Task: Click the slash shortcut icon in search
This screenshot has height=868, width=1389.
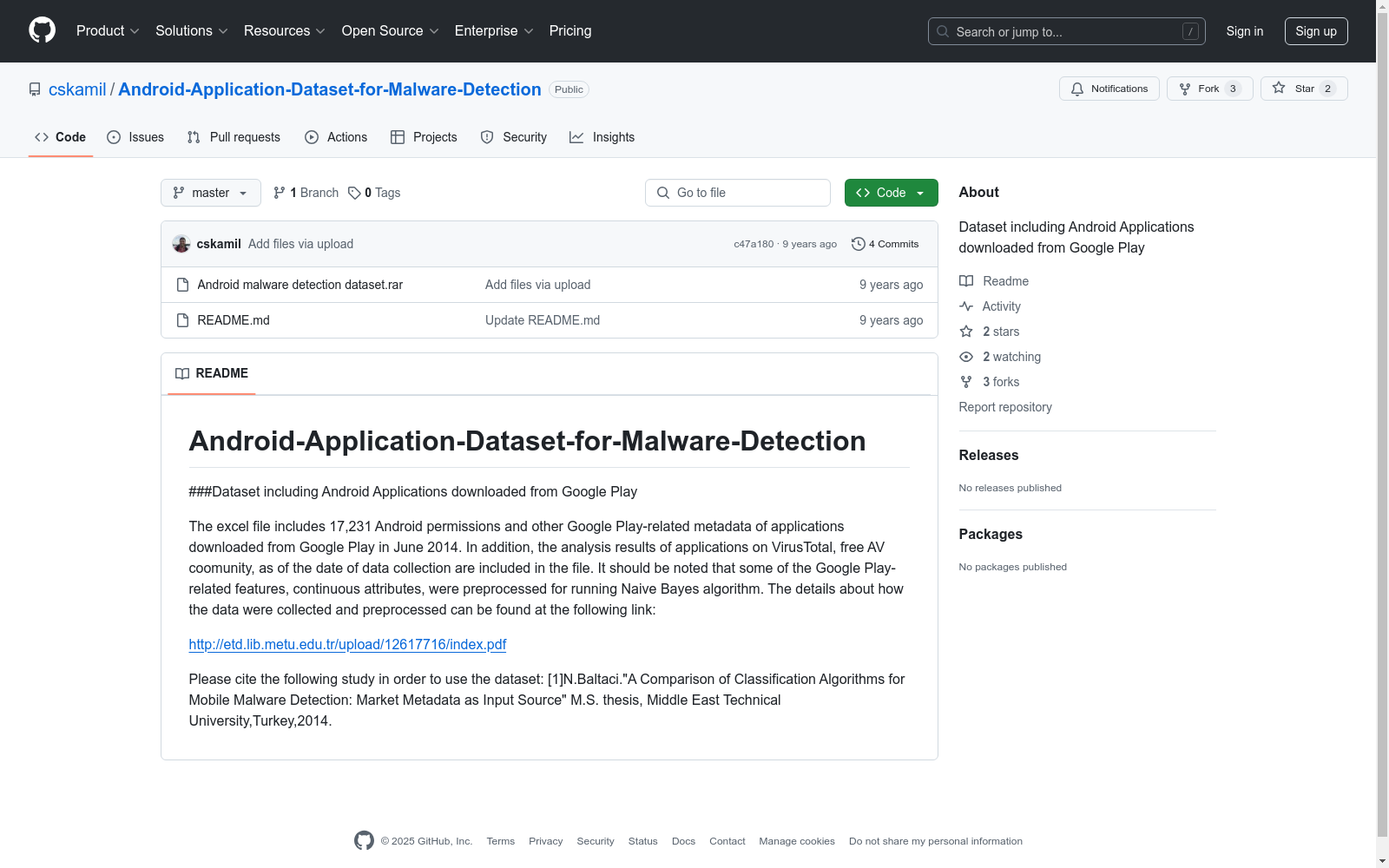Action: [x=1190, y=31]
